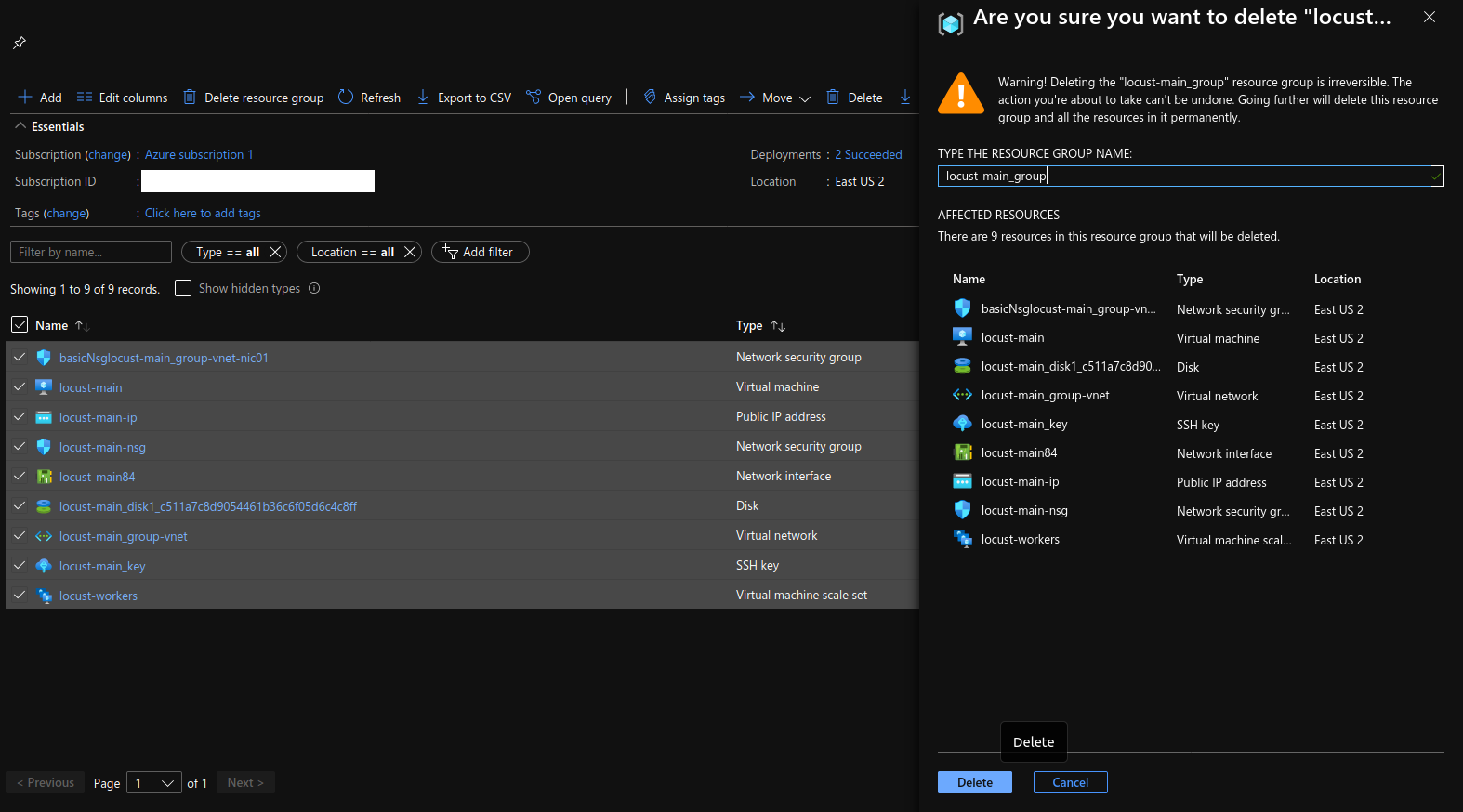The height and width of the screenshot is (812, 1463).
Task: Click the disk icon for locust-main_disk1 in list
Action: pyautogui.click(x=44, y=505)
